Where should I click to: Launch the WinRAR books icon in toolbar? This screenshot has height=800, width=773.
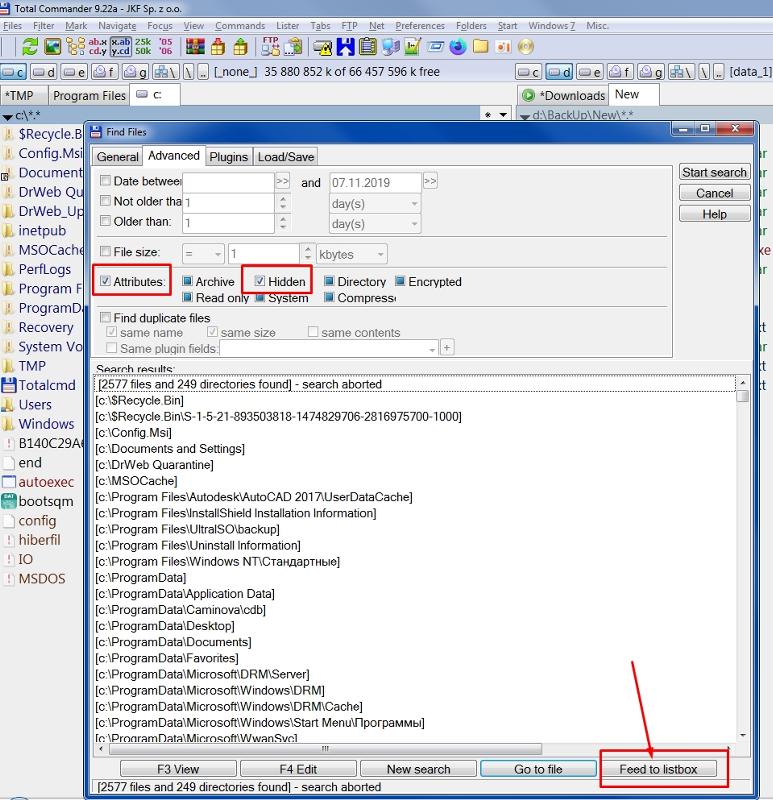click(195, 47)
